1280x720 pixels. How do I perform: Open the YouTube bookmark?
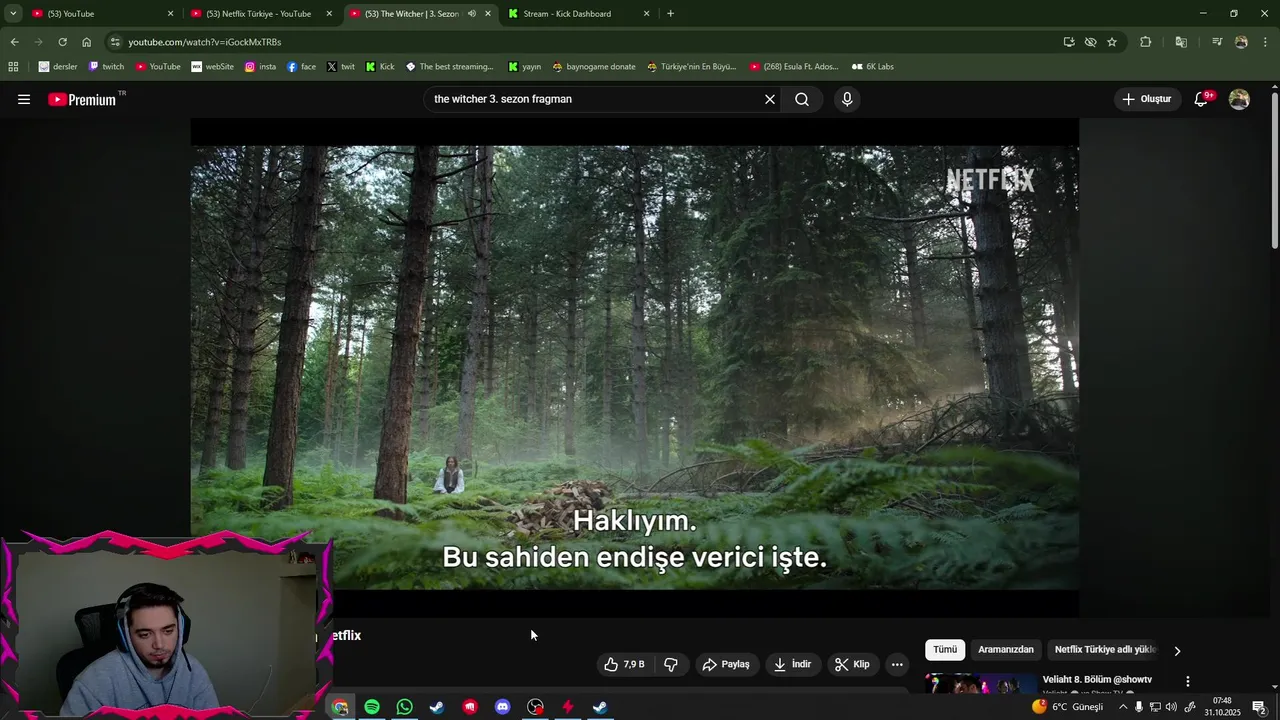coord(158,67)
